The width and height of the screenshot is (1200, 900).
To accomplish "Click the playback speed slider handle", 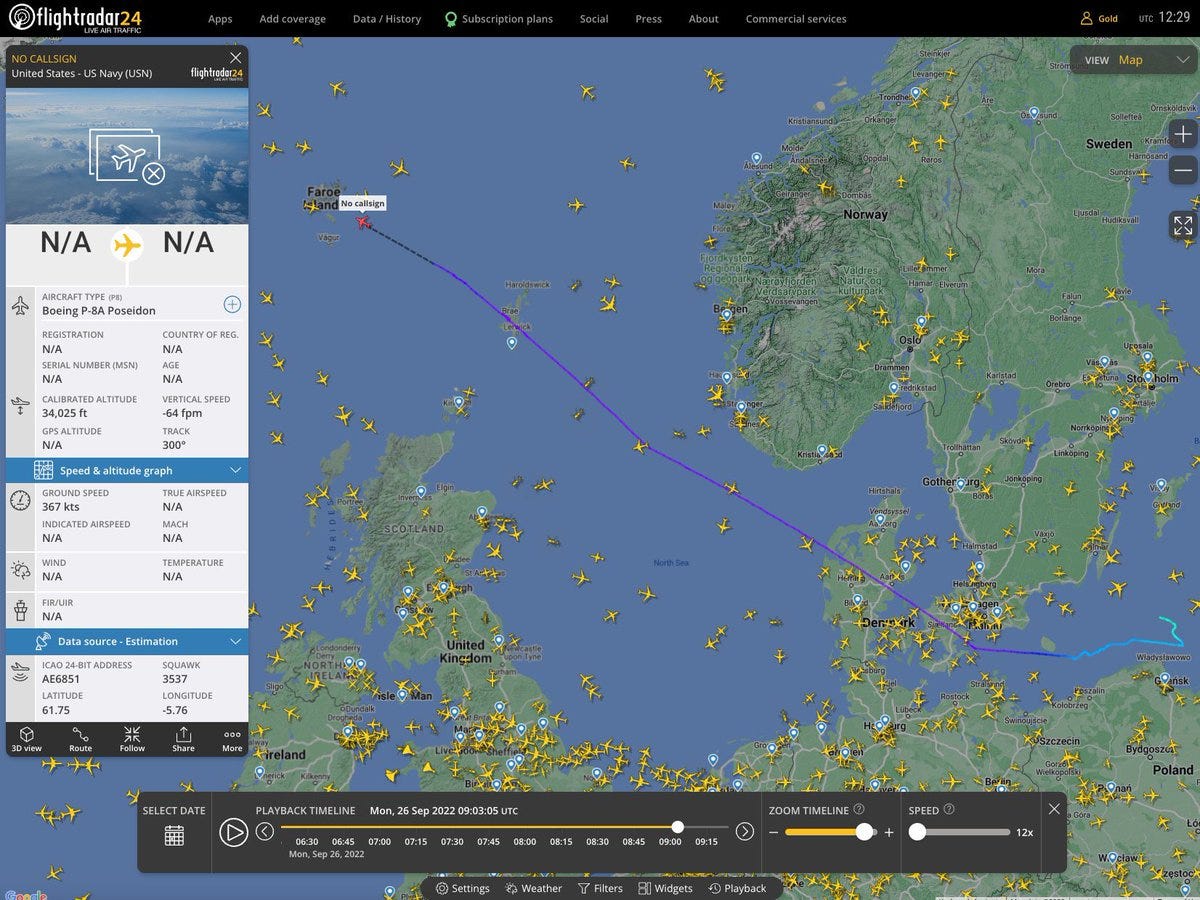I will [x=917, y=832].
